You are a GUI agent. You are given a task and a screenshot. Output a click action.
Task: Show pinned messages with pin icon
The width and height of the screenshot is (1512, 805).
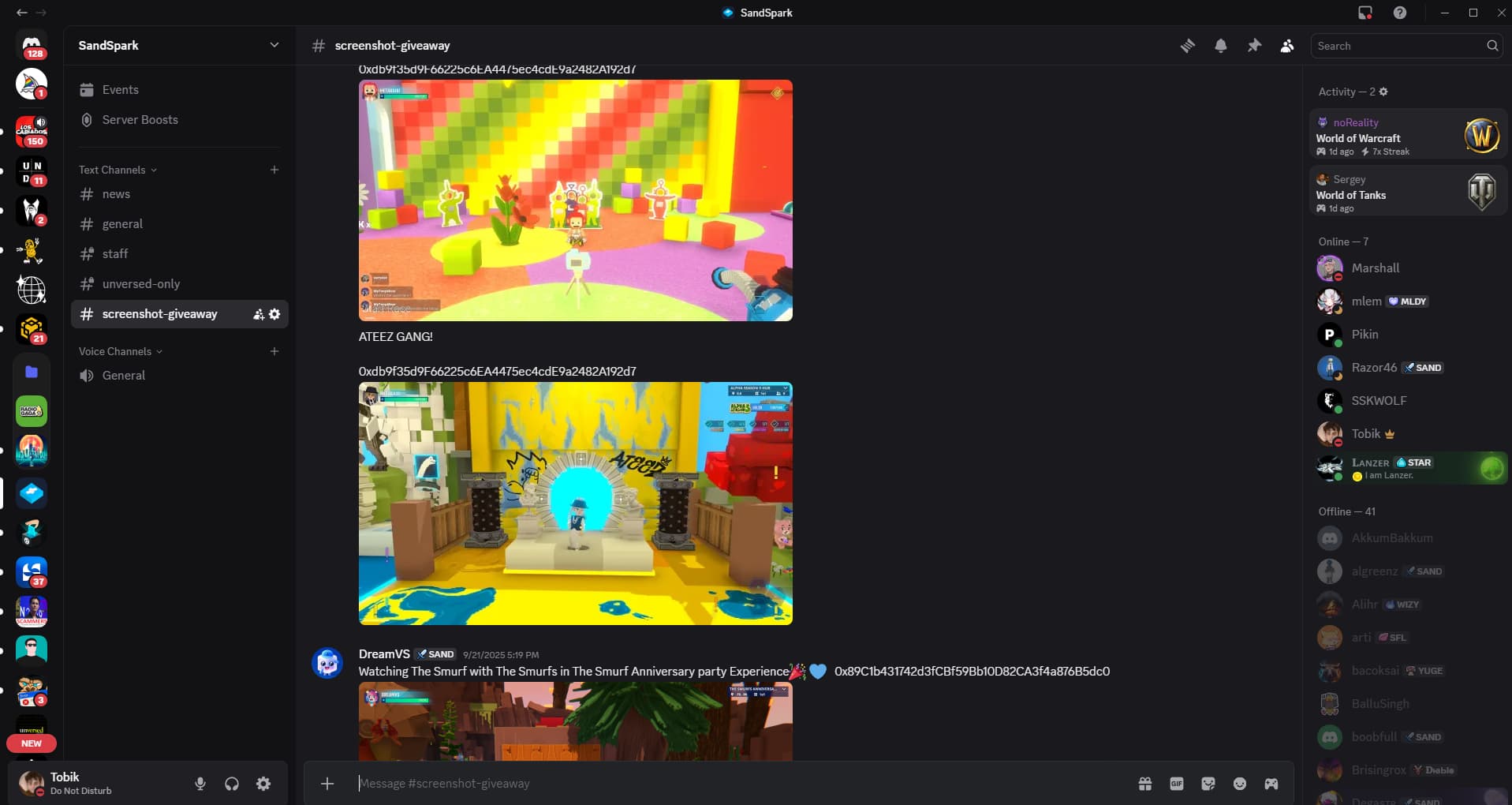pos(1254,46)
